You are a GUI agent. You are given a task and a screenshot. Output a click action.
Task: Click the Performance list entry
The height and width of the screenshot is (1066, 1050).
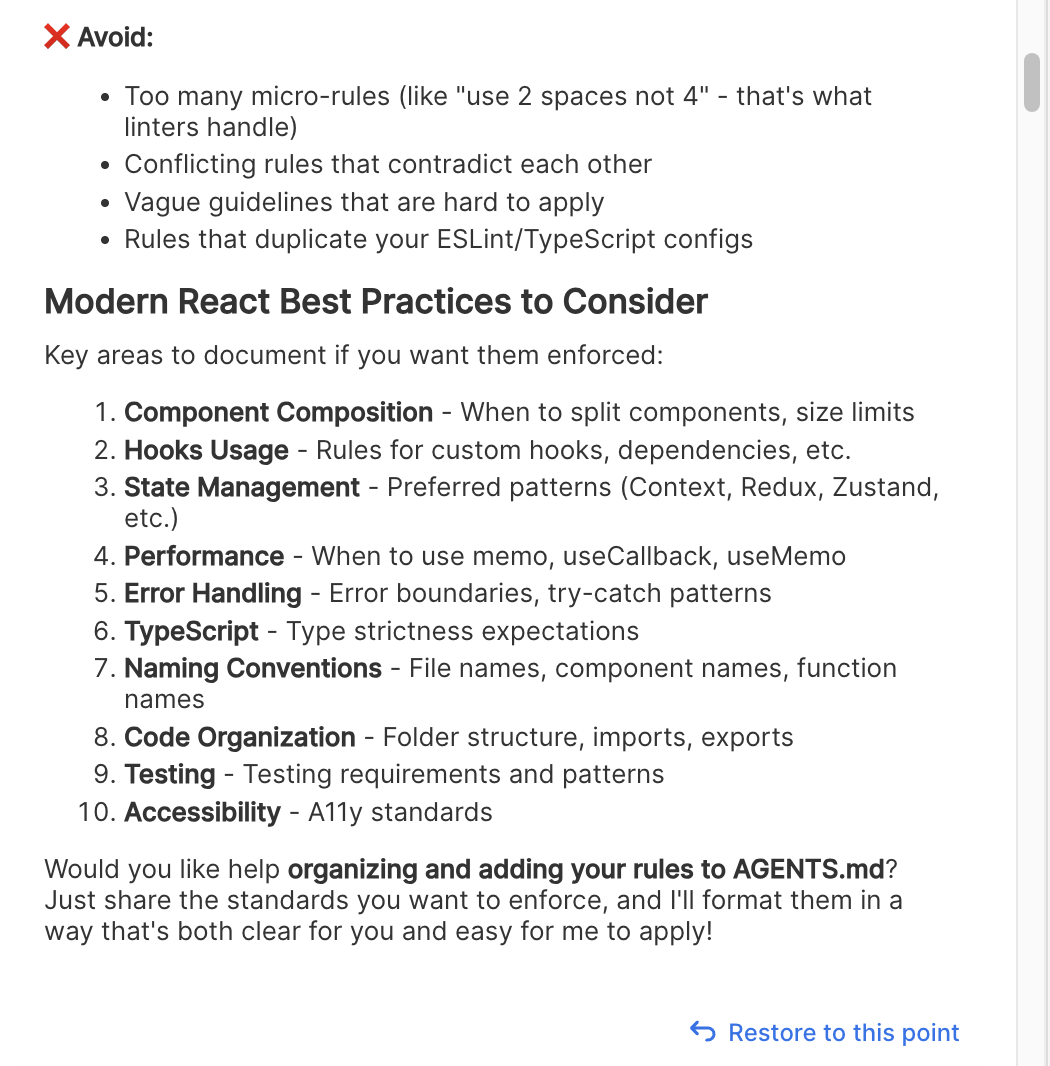(x=204, y=556)
